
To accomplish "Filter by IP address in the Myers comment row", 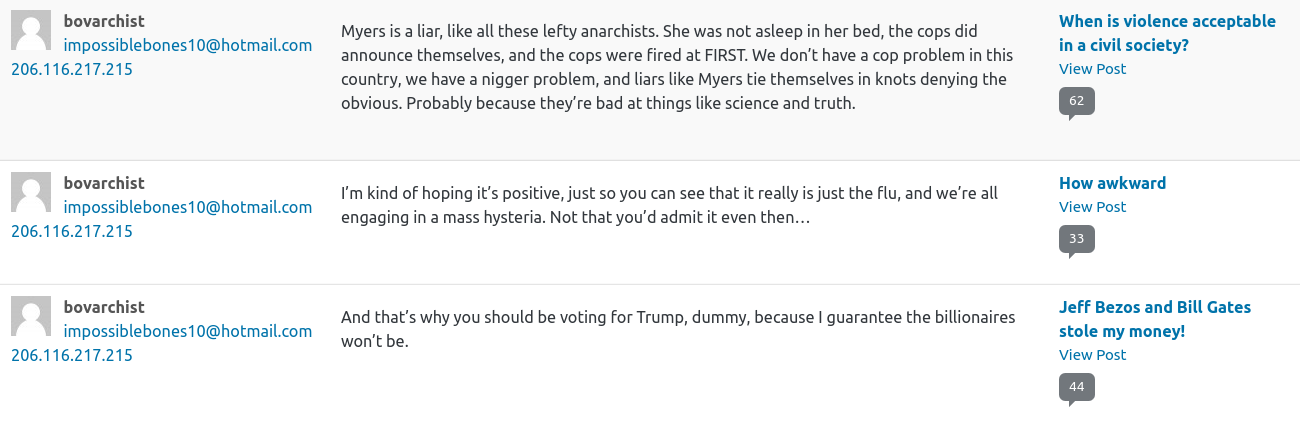I will click(x=72, y=69).
